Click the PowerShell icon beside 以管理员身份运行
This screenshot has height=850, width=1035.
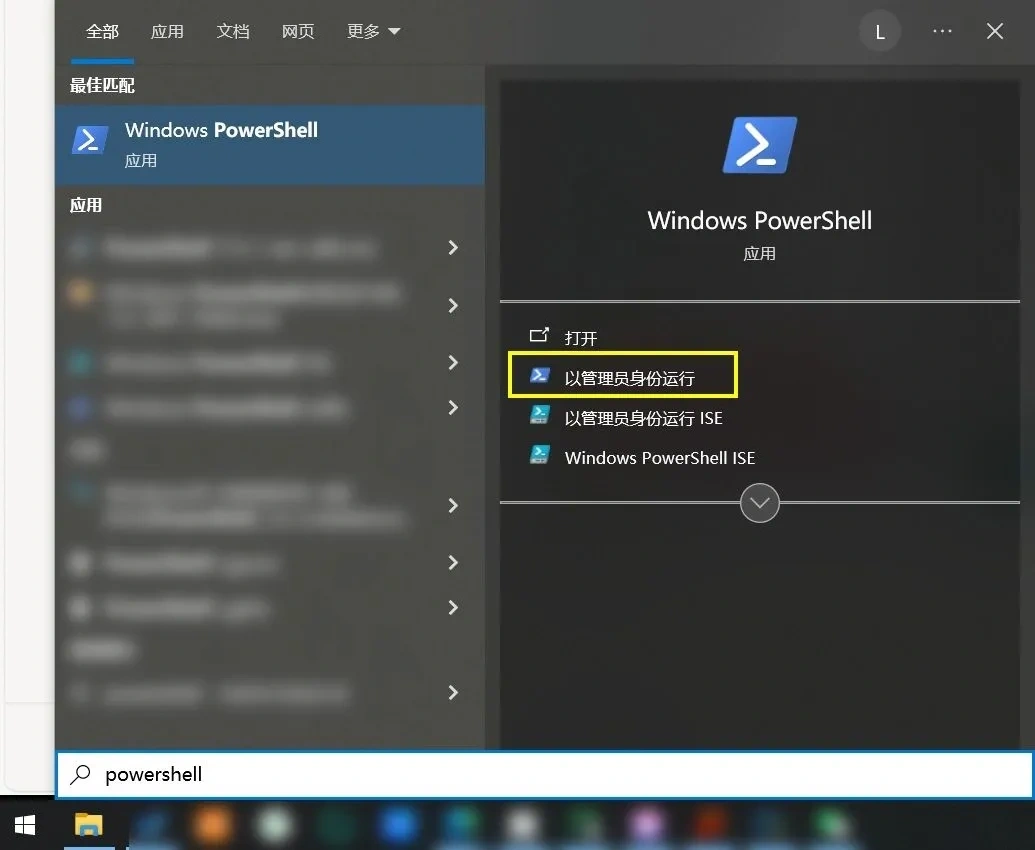pos(540,375)
